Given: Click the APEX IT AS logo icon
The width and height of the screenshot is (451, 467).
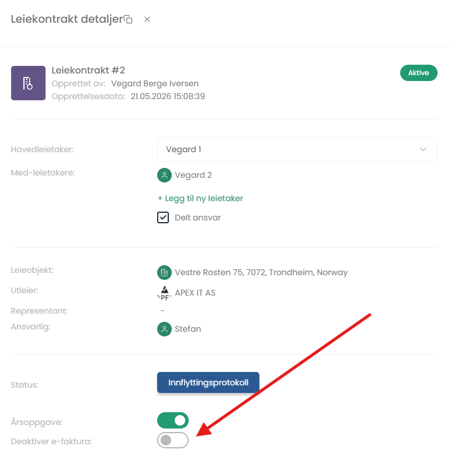Looking at the screenshot, I should [x=164, y=293].
